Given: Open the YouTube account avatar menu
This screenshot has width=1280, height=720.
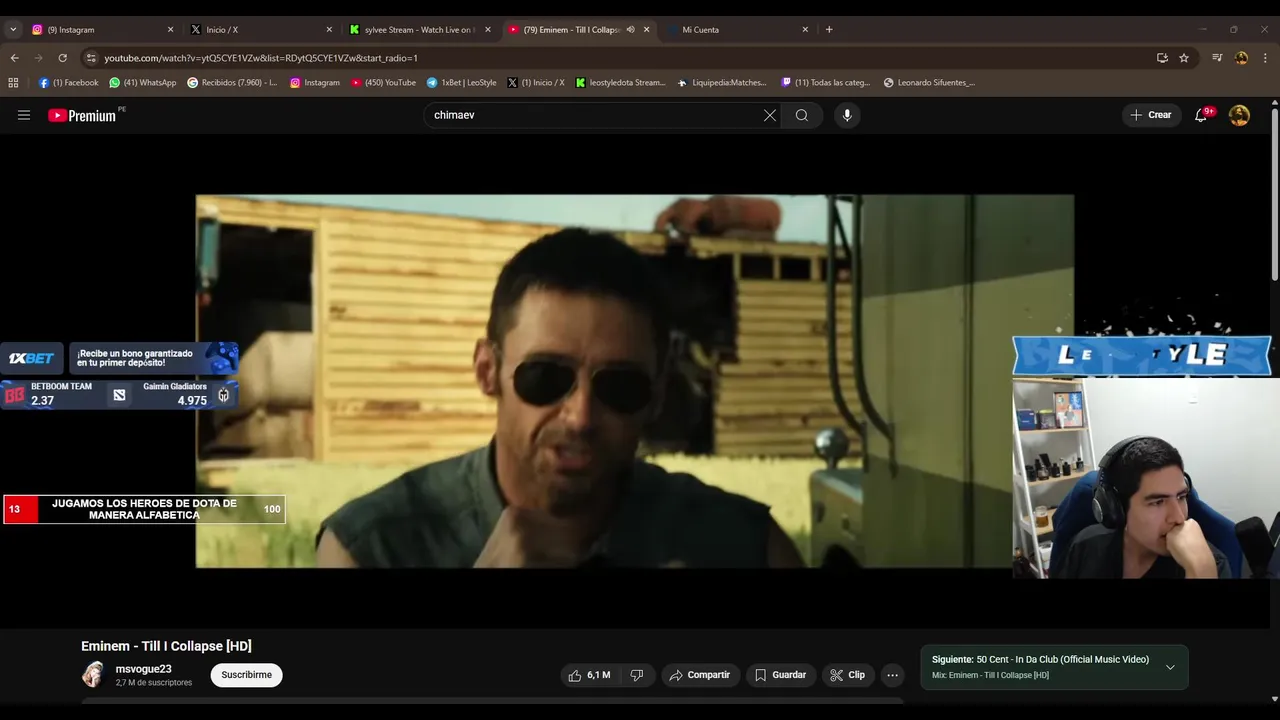Looking at the screenshot, I should pos(1239,115).
